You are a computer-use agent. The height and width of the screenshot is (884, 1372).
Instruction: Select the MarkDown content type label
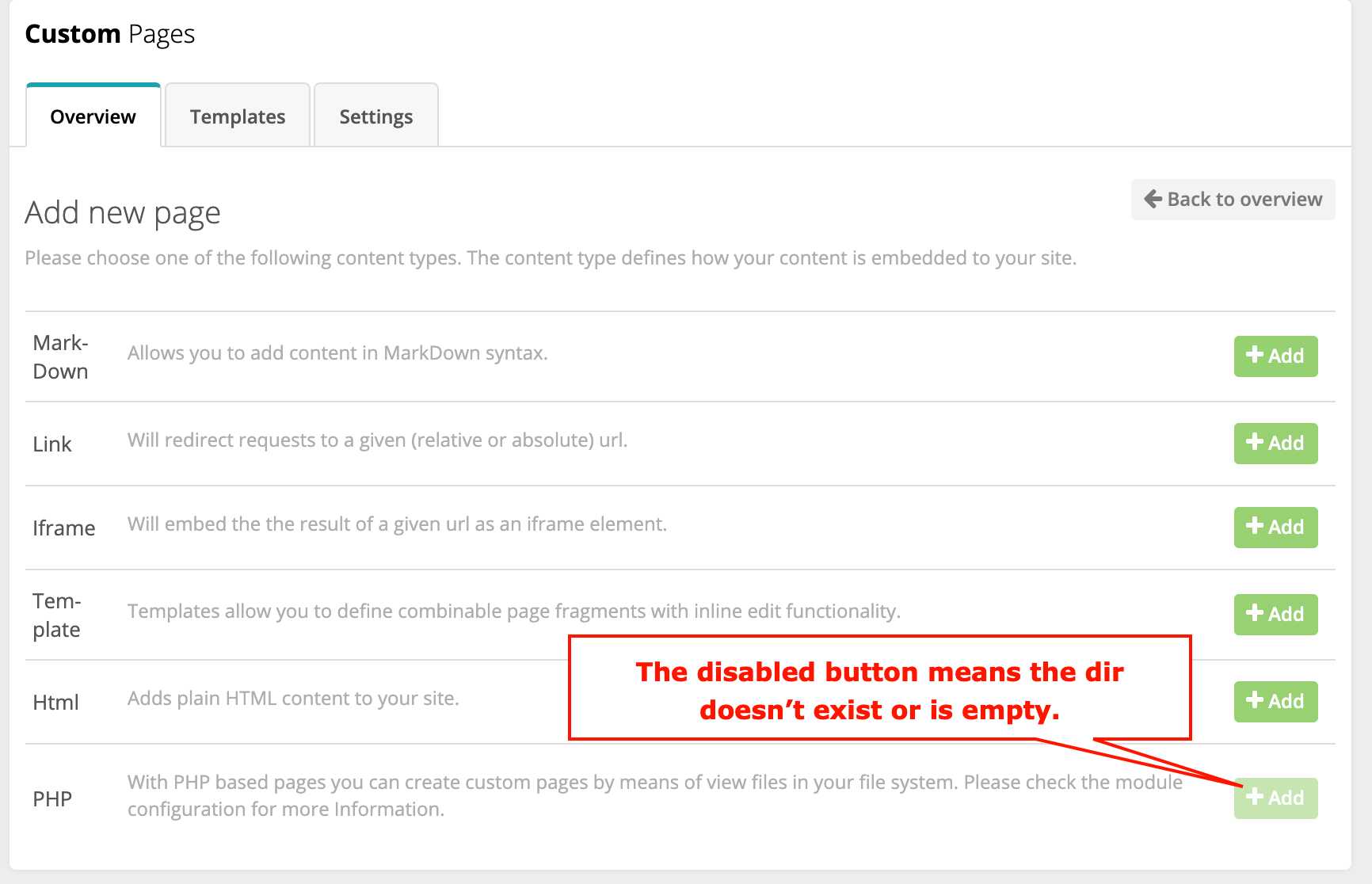coord(61,357)
